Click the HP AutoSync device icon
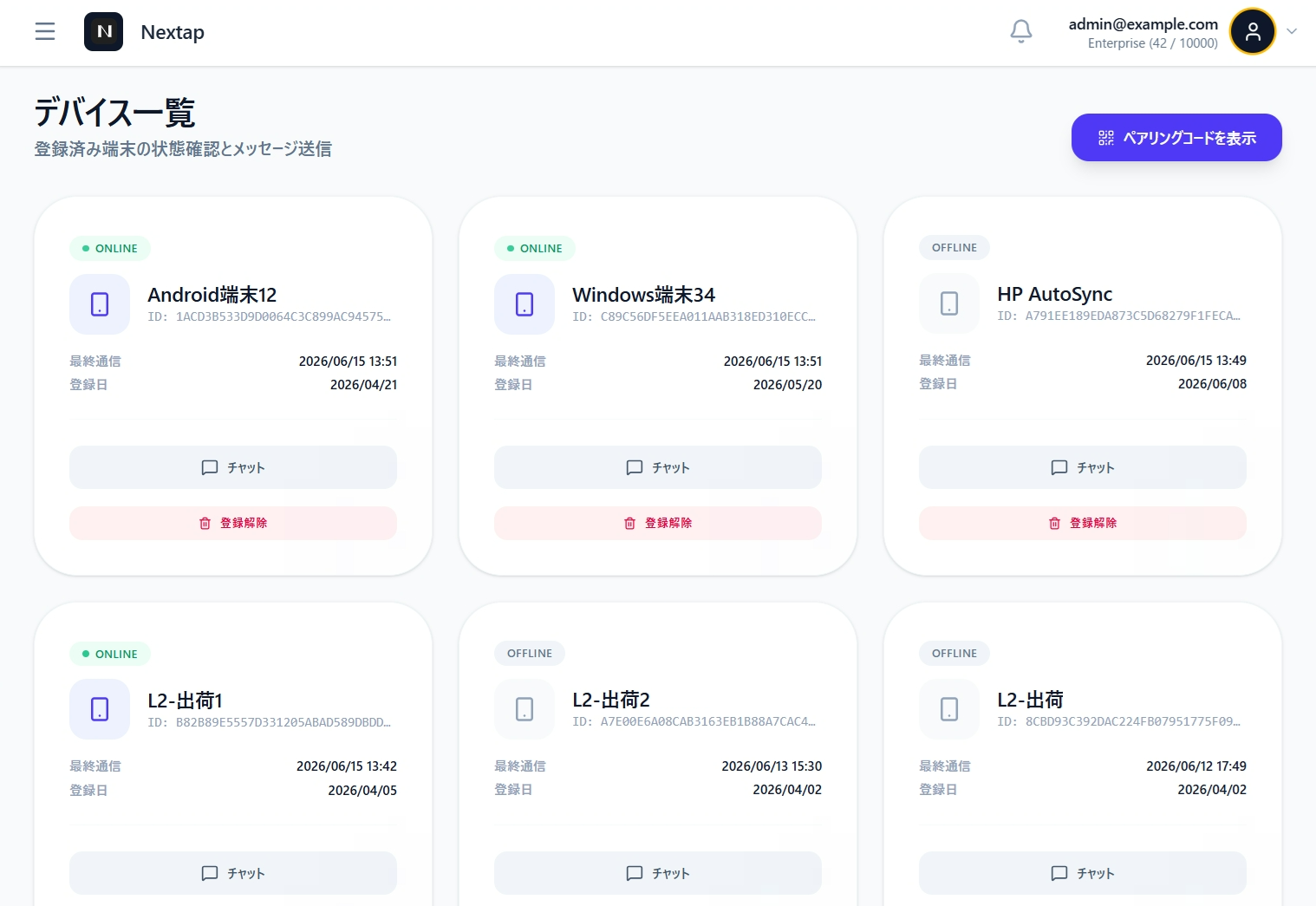Image resolution: width=1316 pixels, height=906 pixels. pos(949,303)
